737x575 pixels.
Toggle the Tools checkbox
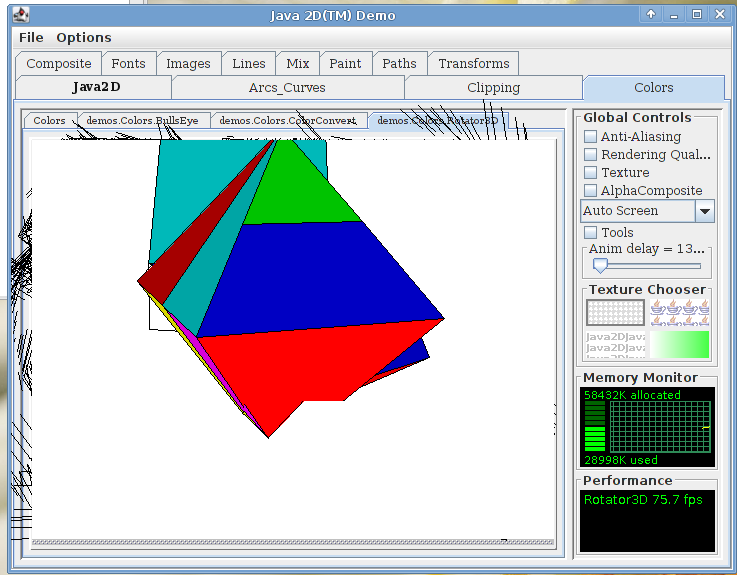[x=591, y=233]
